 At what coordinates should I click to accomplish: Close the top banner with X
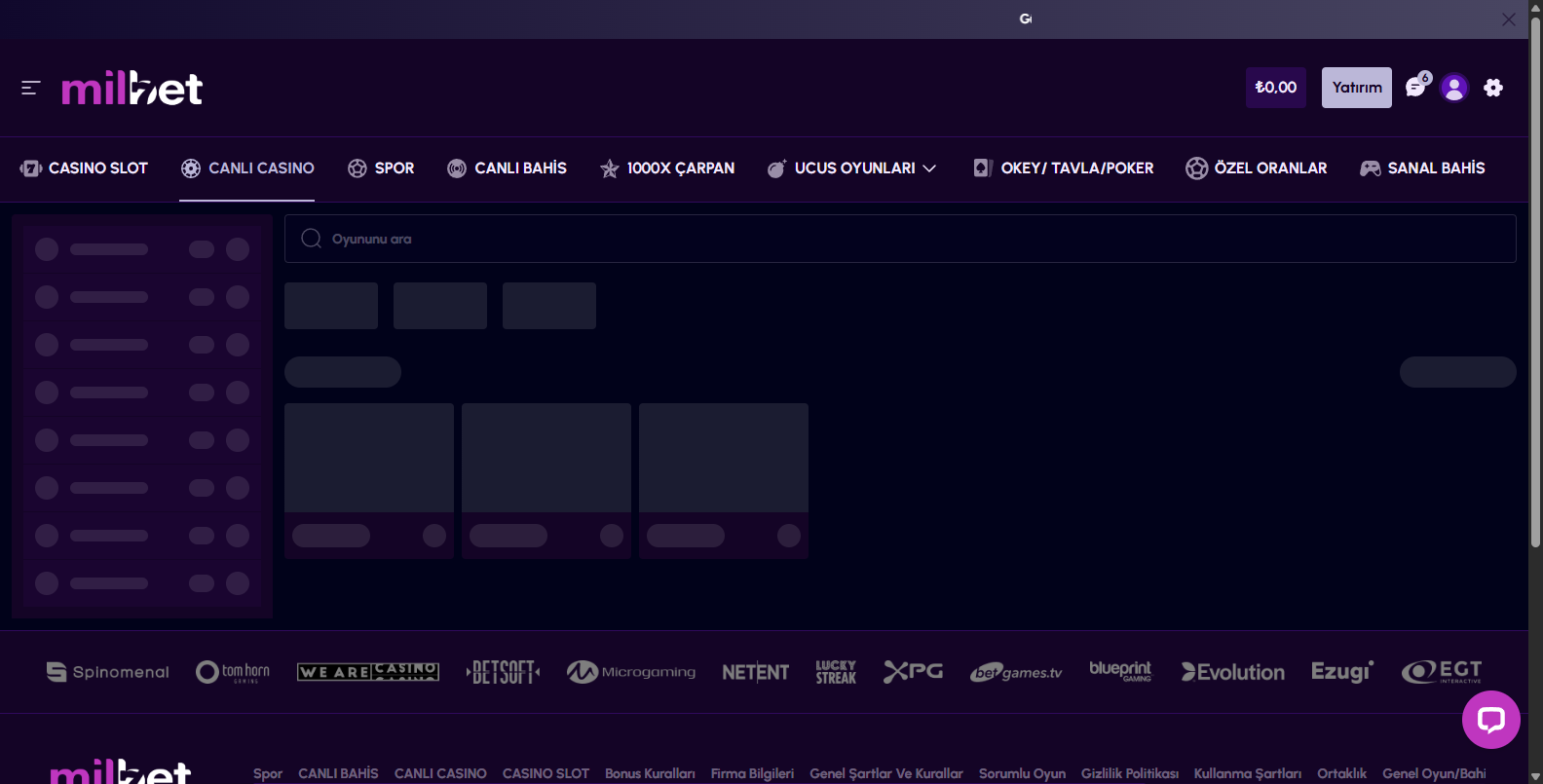tap(1508, 19)
